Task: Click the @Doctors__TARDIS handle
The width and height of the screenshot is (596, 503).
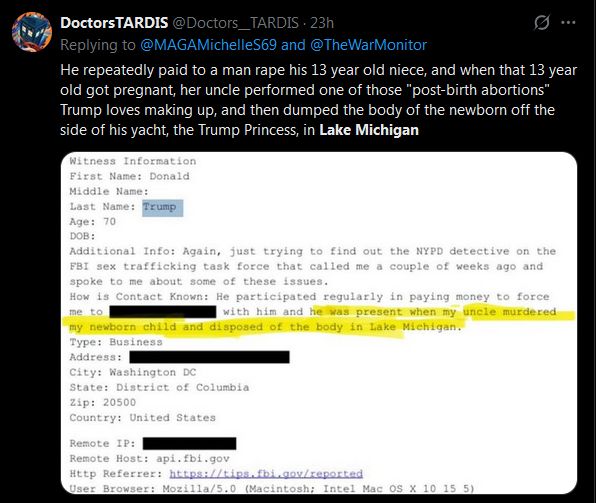Action: click(x=236, y=23)
